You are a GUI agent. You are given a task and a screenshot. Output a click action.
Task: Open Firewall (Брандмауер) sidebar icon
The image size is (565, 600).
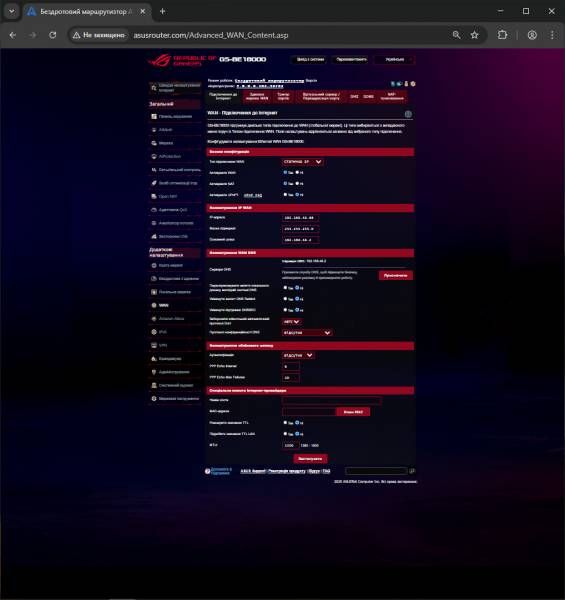coord(154,359)
